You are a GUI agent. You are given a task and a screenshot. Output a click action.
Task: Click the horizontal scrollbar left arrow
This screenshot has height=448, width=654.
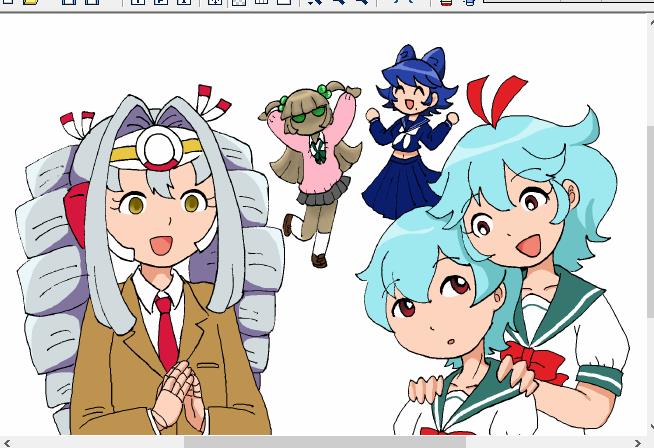point(7,443)
